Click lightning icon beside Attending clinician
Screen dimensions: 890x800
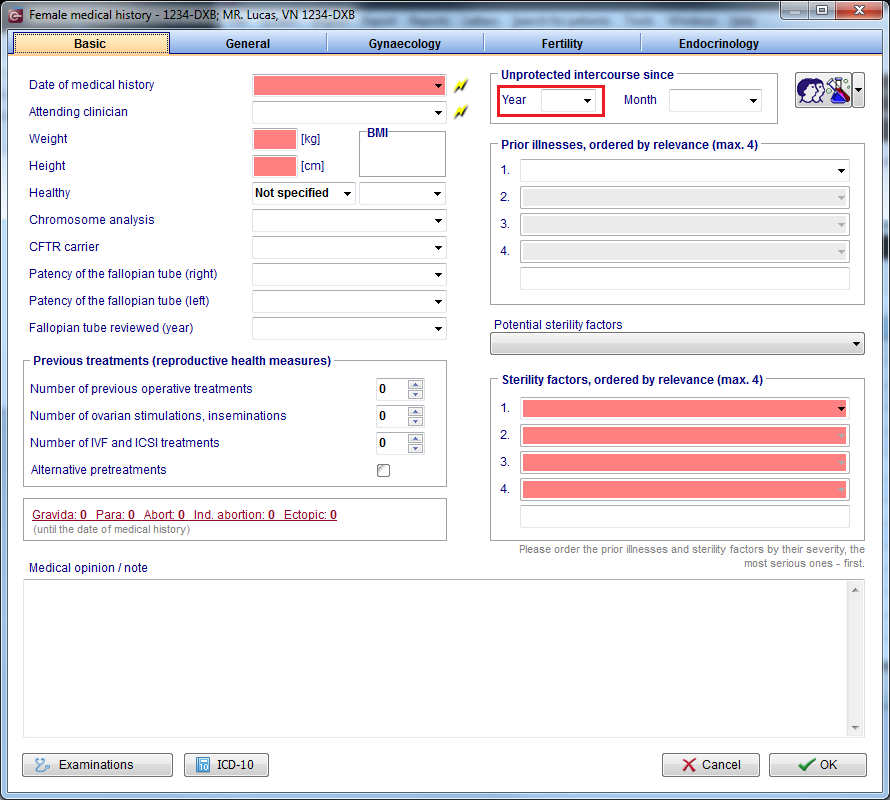[460, 112]
